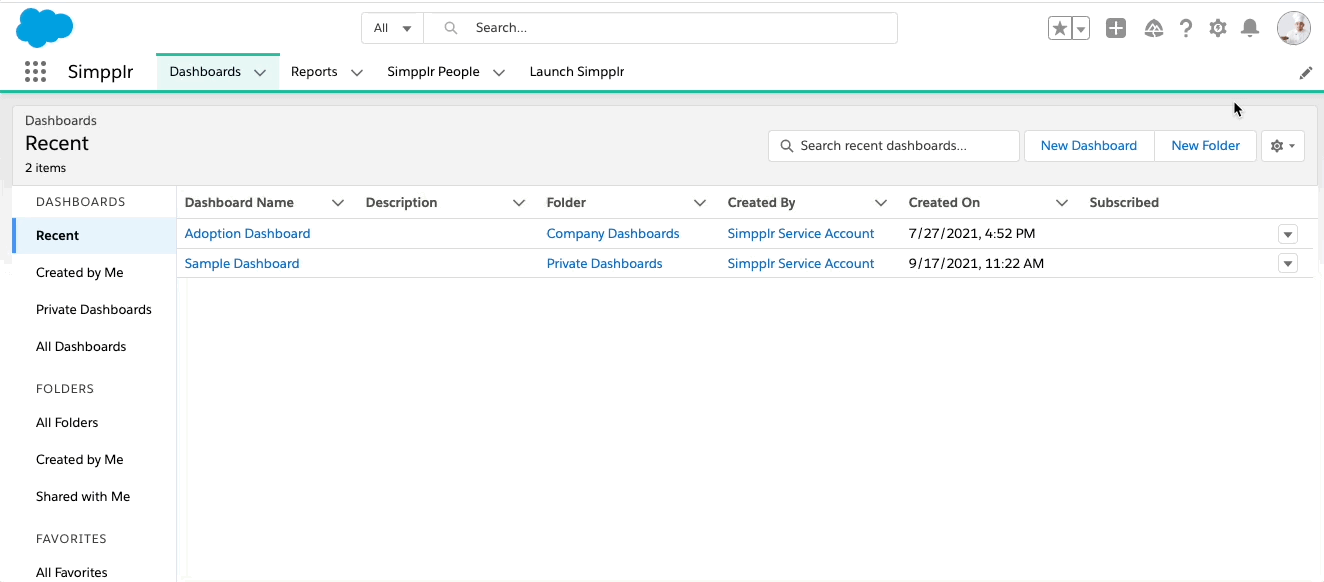Open the Sample Dashboard link

click(242, 264)
